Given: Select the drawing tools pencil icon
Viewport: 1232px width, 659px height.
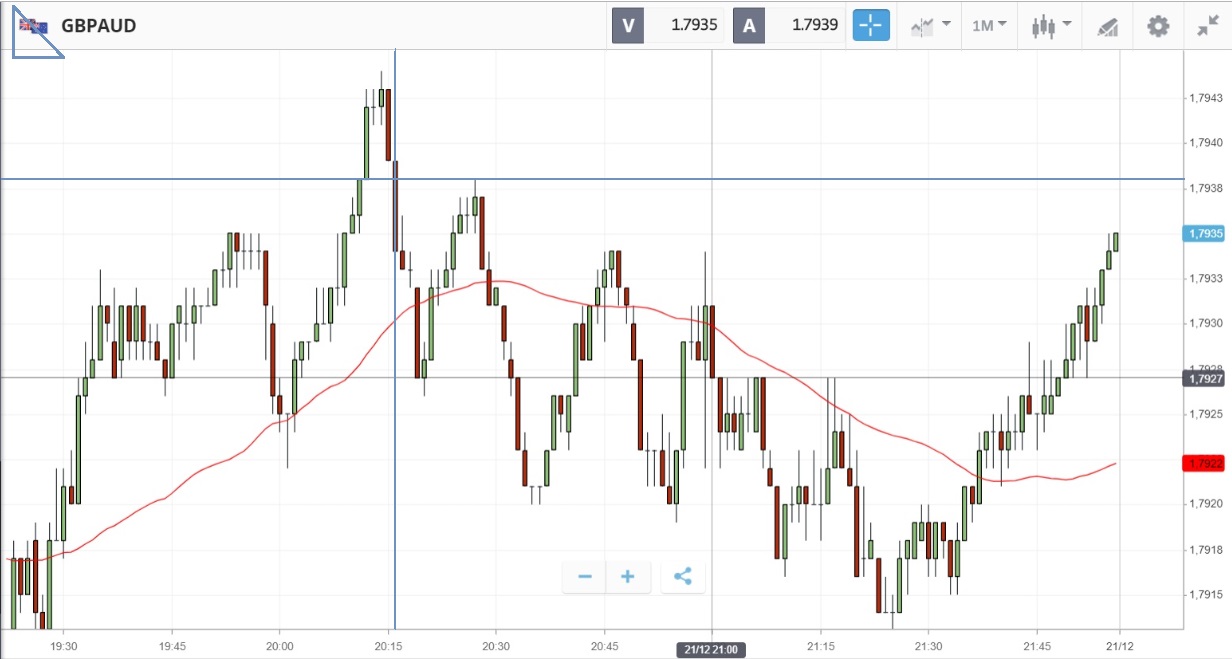Looking at the screenshot, I should tap(1107, 26).
